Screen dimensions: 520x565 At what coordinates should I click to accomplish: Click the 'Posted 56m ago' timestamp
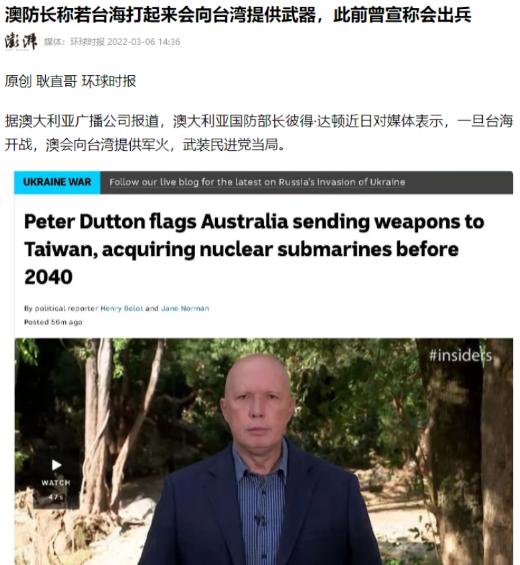pyautogui.click(x=53, y=322)
